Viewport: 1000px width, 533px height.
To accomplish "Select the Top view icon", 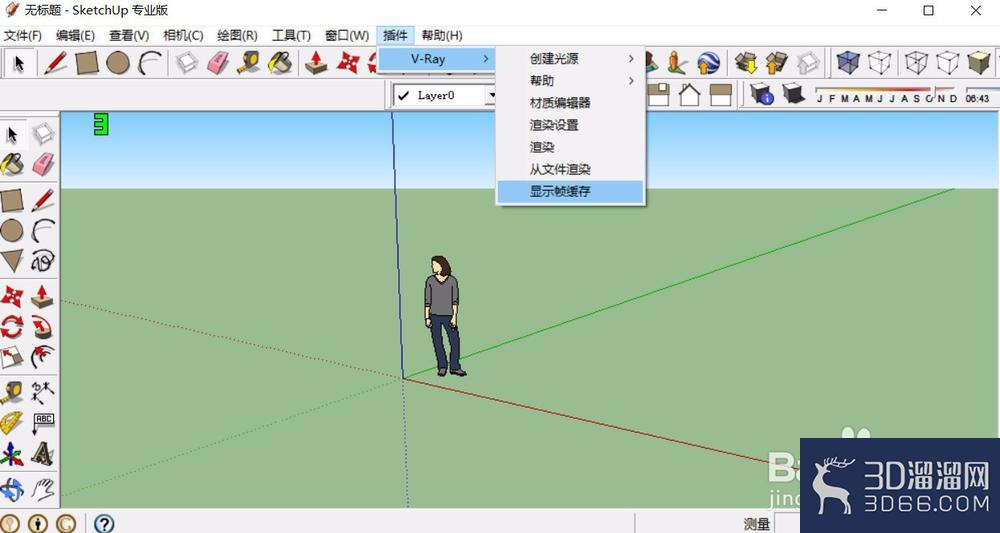I will (x=658, y=95).
